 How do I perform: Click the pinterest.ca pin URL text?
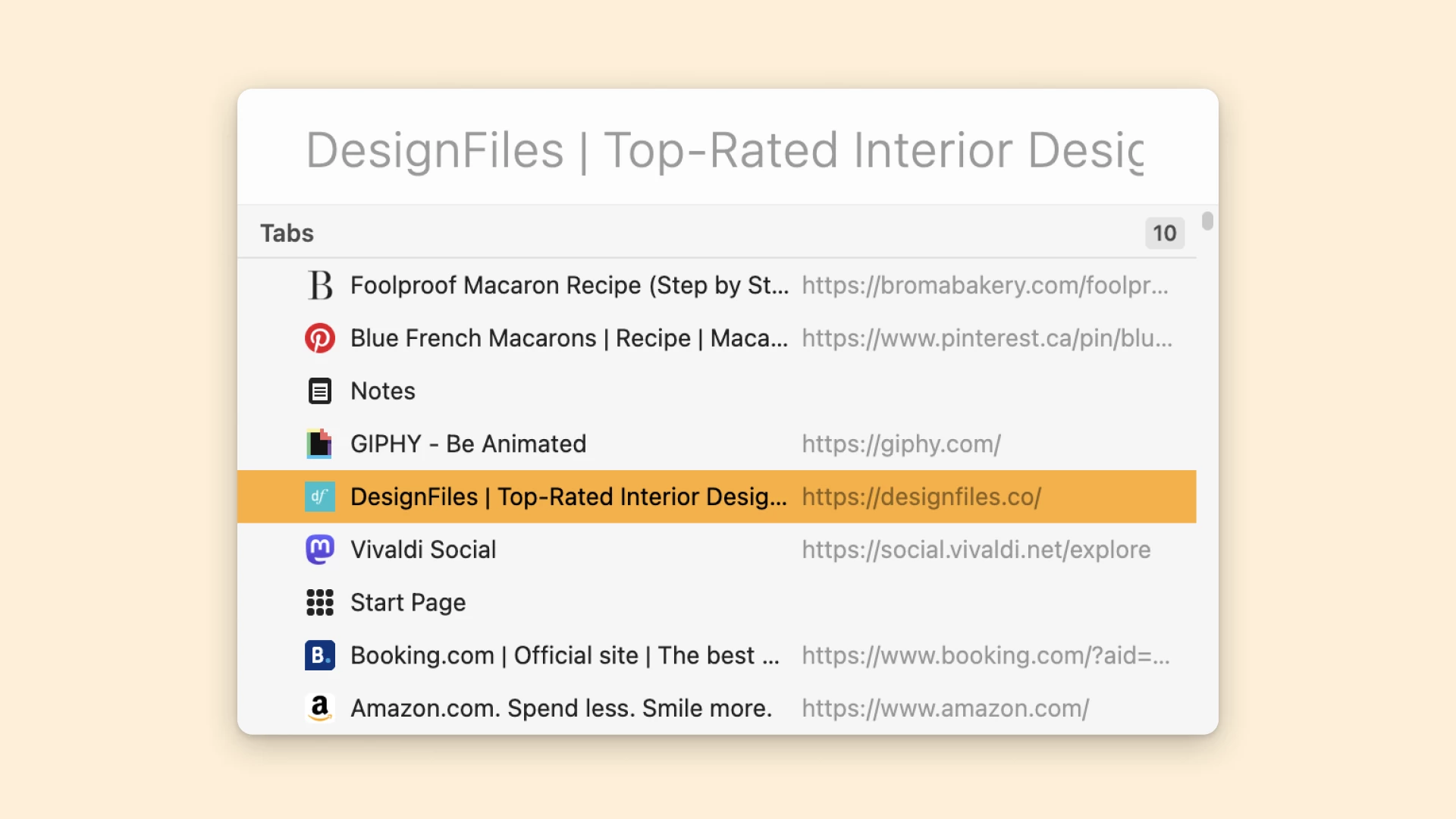(x=987, y=338)
